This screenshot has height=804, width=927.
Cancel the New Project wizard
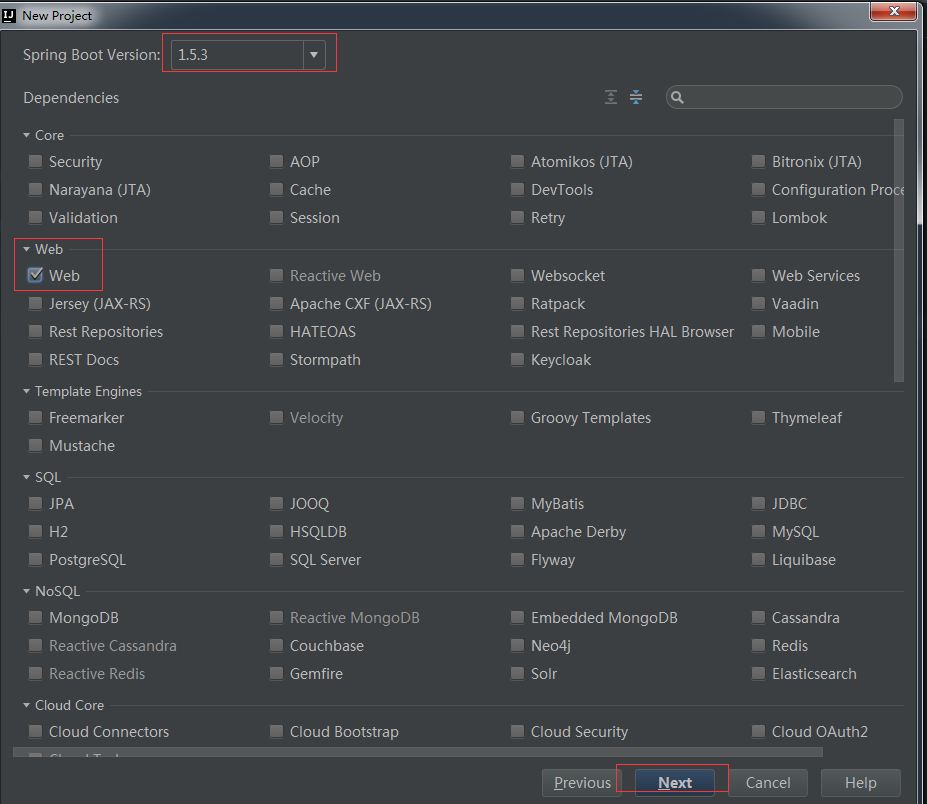767,783
